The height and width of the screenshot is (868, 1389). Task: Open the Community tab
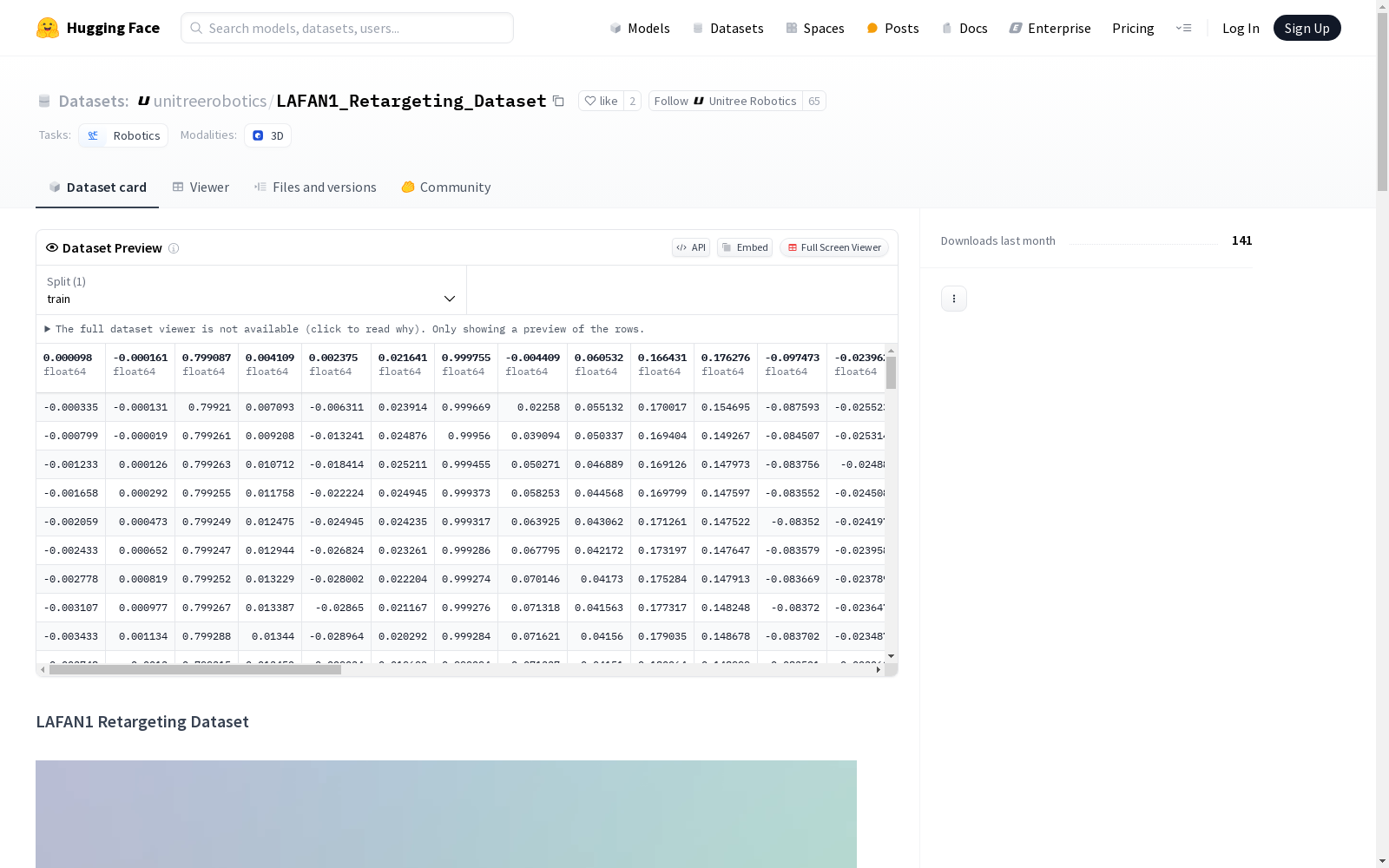[x=446, y=187]
